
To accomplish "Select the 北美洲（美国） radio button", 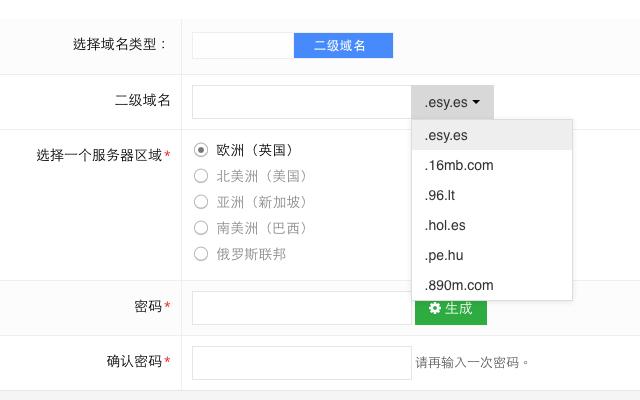I will click(x=201, y=176).
